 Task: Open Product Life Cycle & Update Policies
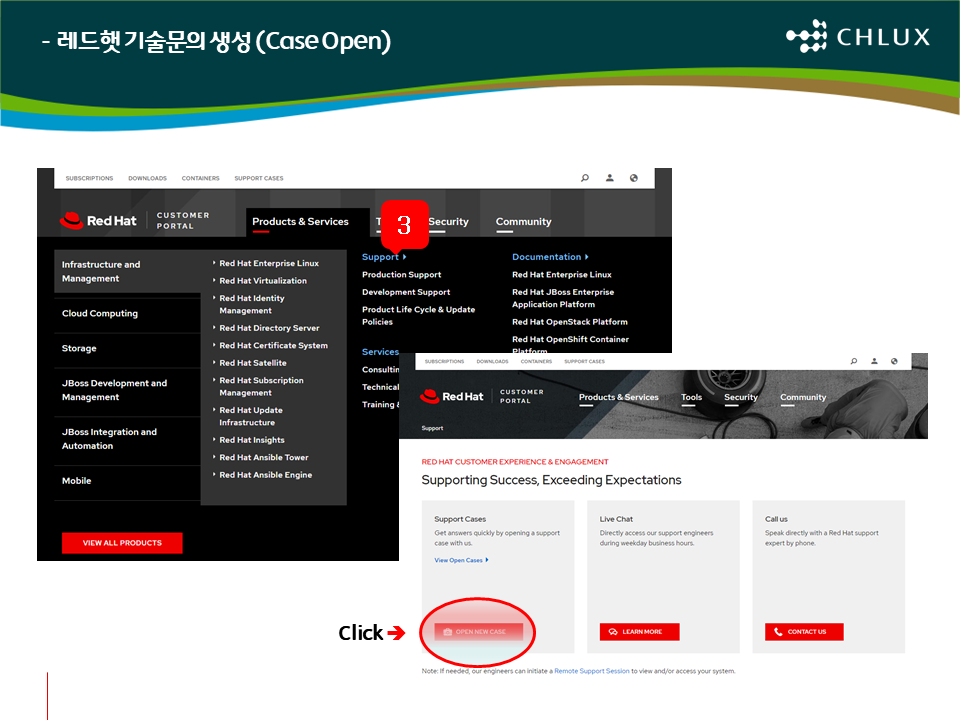pyautogui.click(x=419, y=316)
